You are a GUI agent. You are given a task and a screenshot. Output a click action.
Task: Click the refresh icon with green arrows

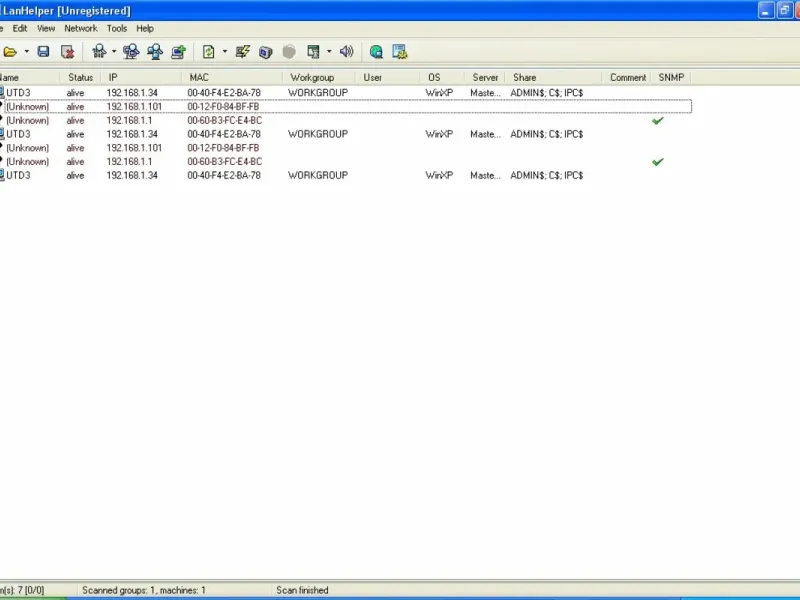pos(209,52)
